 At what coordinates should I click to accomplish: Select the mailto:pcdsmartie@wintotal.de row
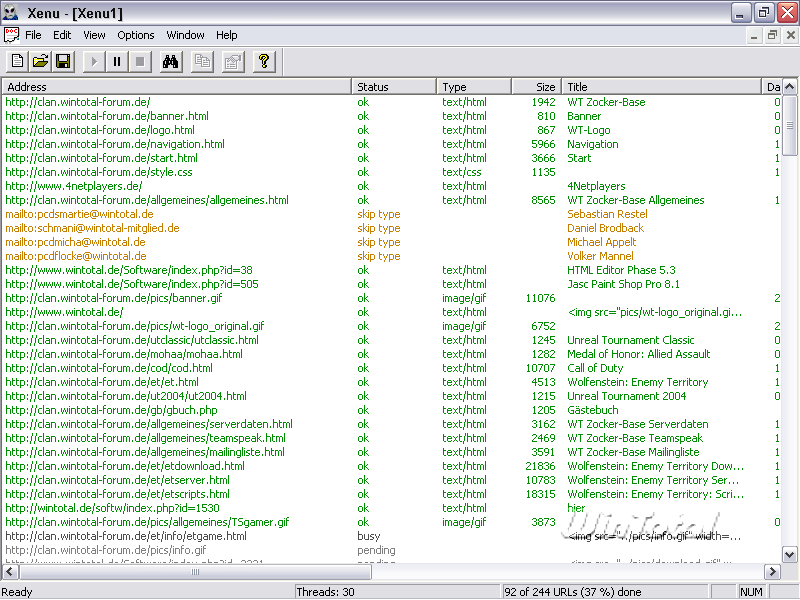click(x=79, y=214)
